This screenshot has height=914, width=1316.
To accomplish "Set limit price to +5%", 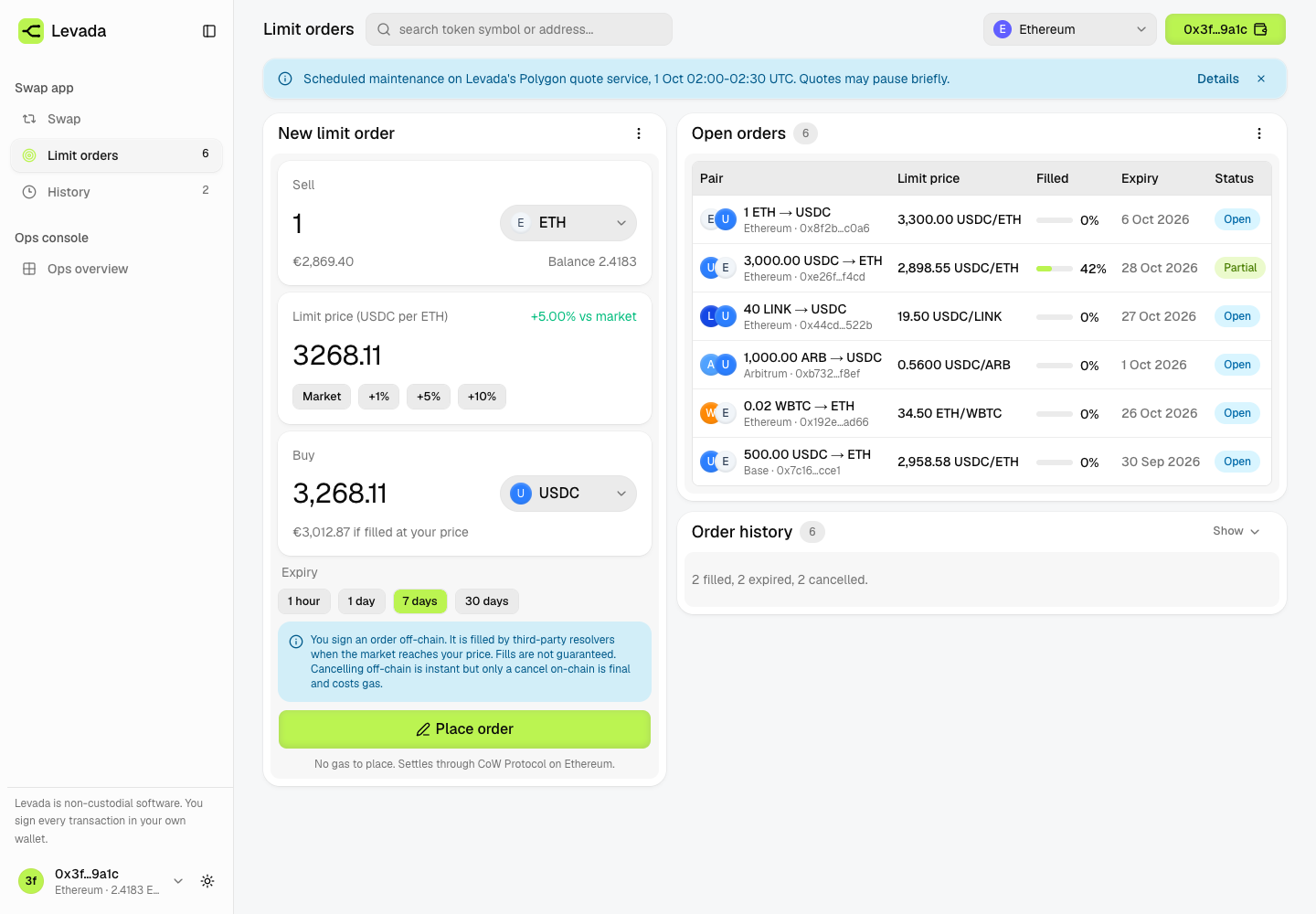I will click(429, 397).
